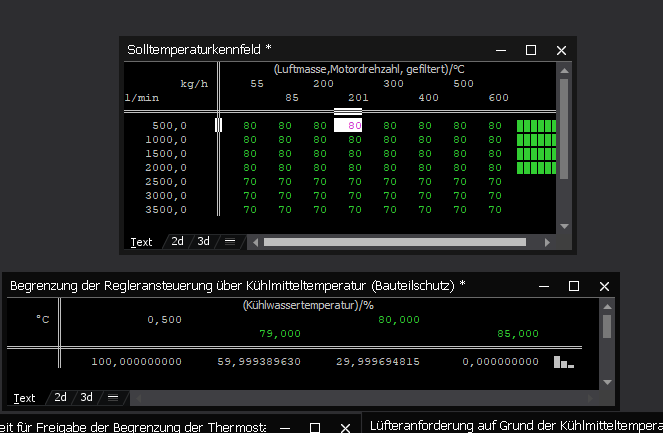Switch to 2d tab in Solltemperaturkennfeld window

pos(177,241)
